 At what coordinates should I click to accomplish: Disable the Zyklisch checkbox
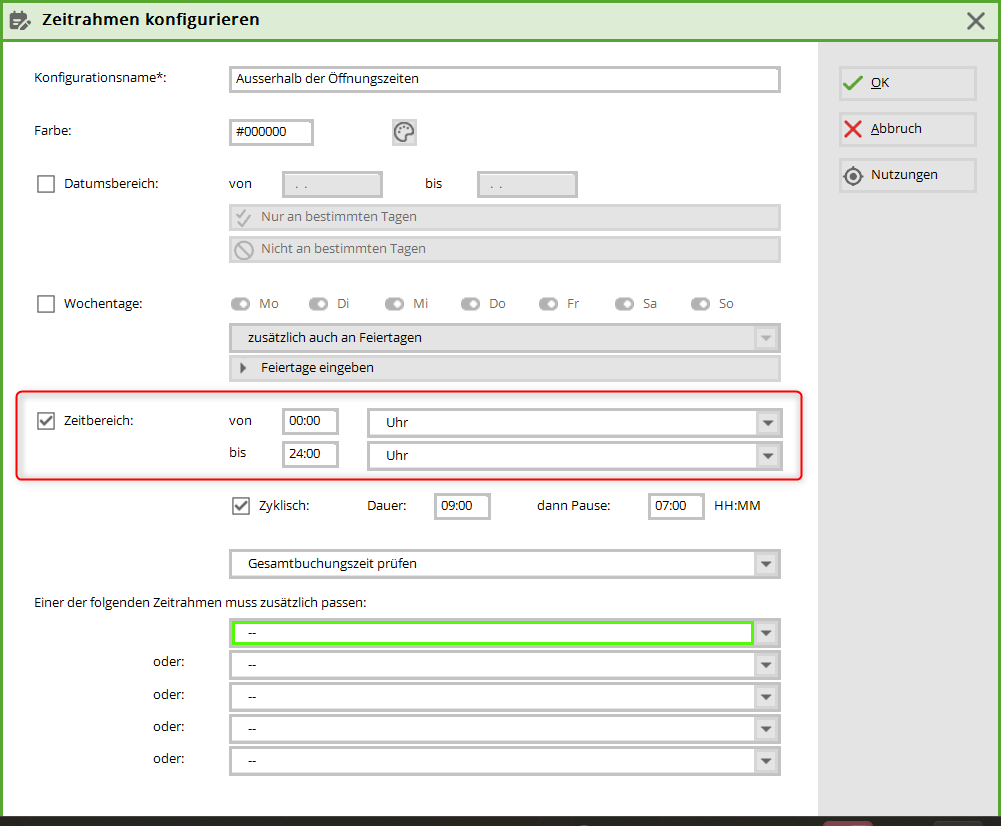[241, 506]
